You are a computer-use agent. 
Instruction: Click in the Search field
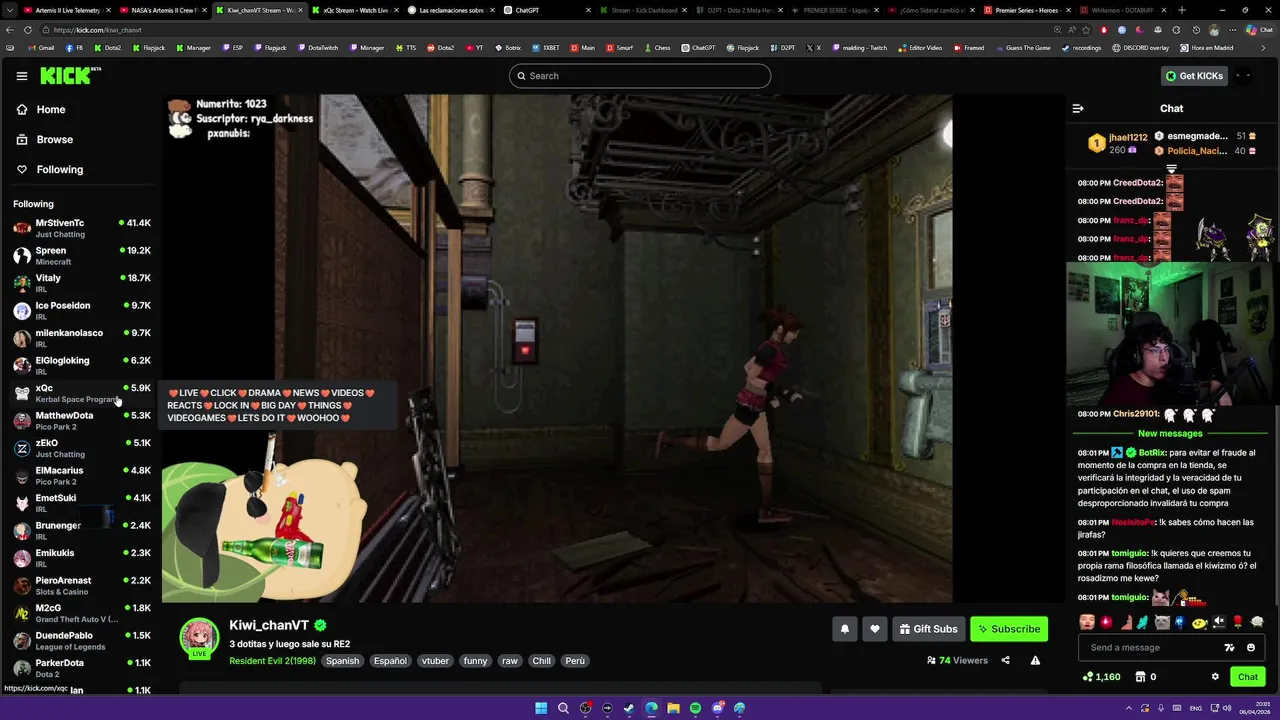tap(640, 76)
